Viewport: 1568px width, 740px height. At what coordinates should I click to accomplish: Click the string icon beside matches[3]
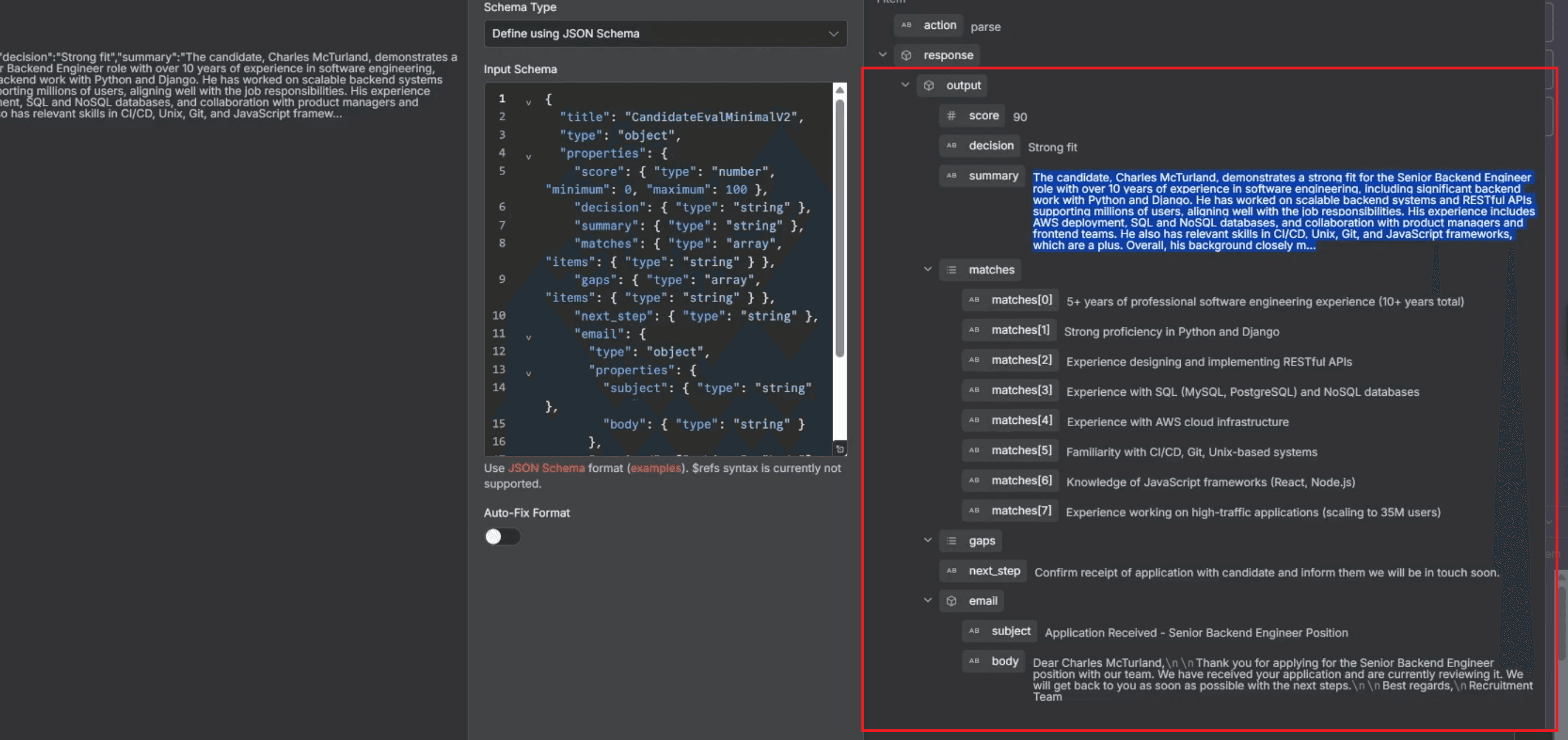click(x=974, y=389)
